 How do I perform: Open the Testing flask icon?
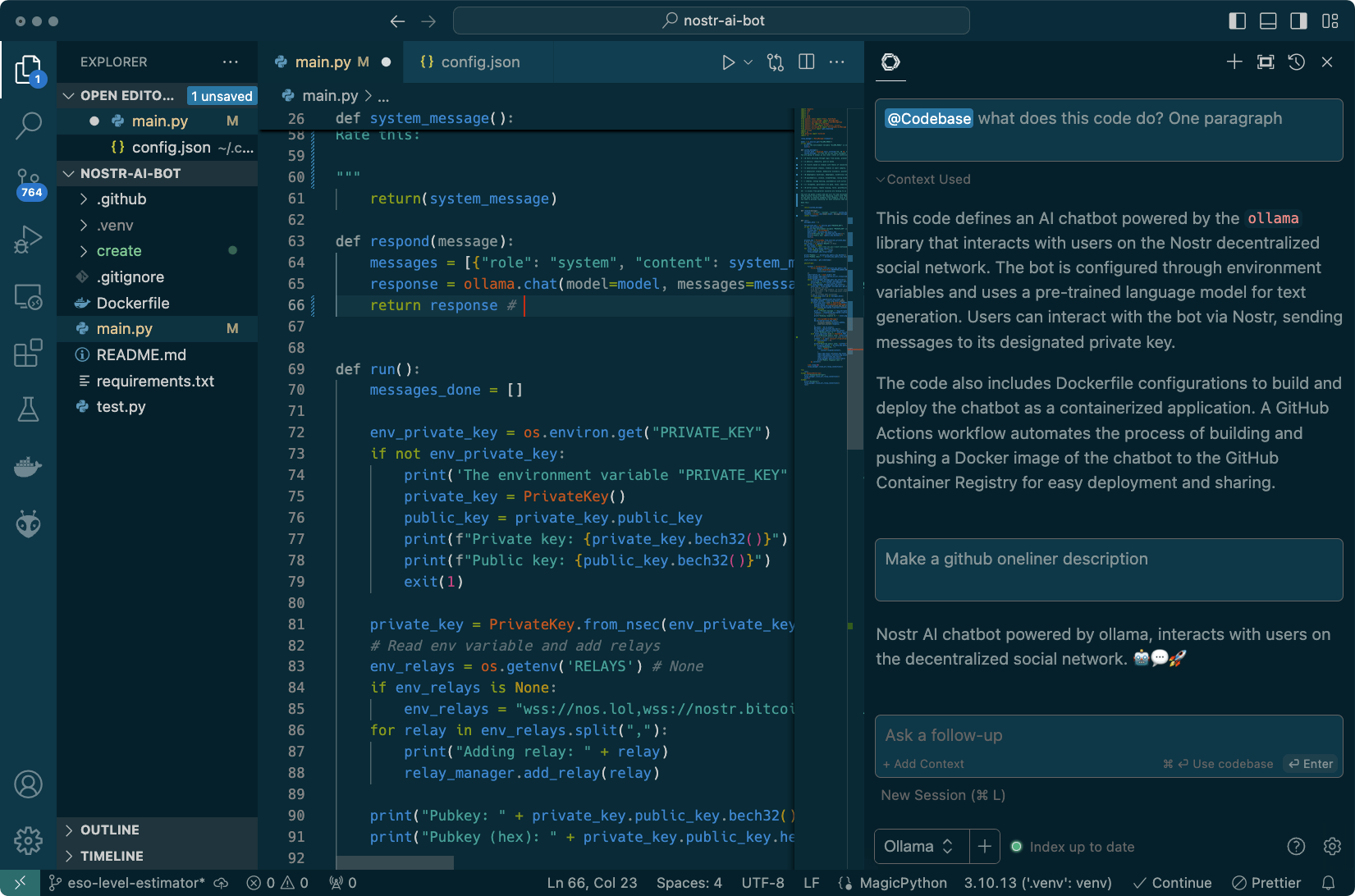pos(28,409)
